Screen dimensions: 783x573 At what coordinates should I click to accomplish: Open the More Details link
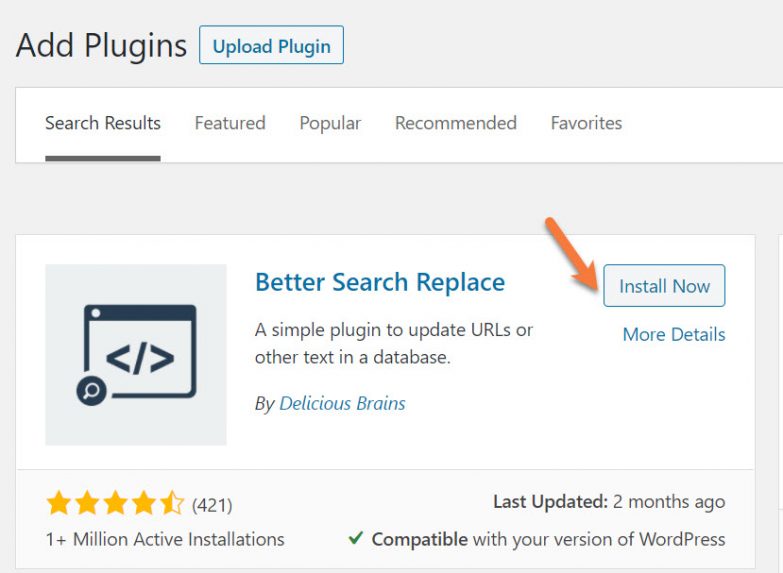674,334
